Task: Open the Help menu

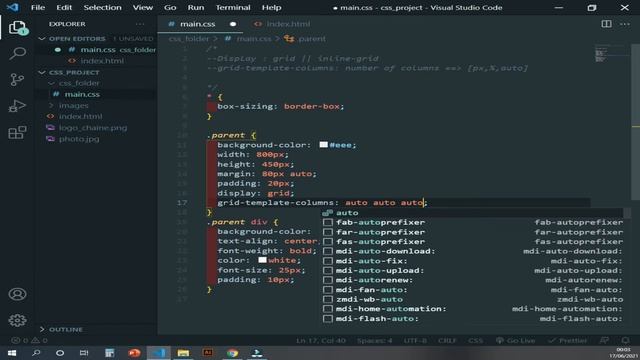Action: point(271,7)
